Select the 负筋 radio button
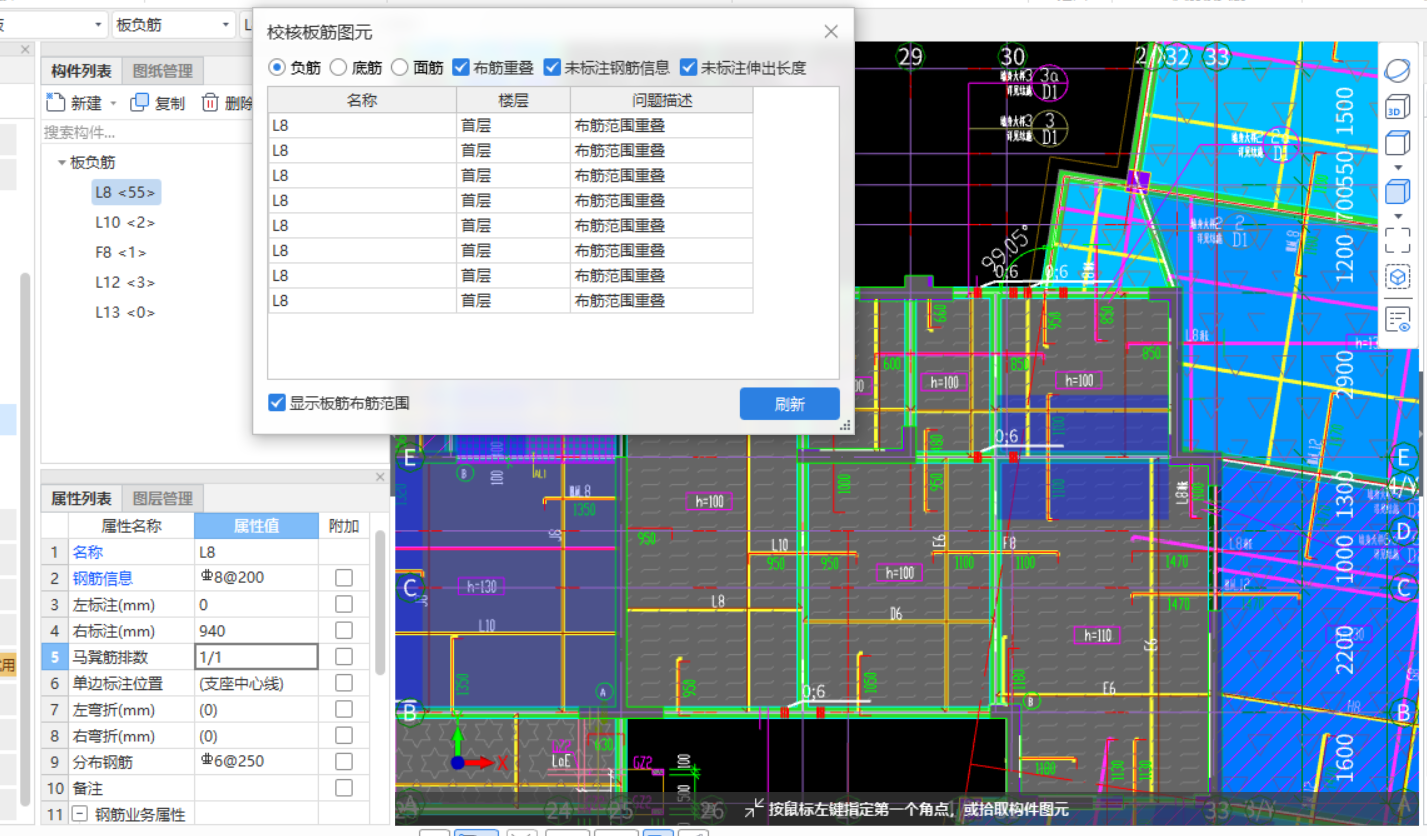The width and height of the screenshot is (1427, 836). pos(277,68)
